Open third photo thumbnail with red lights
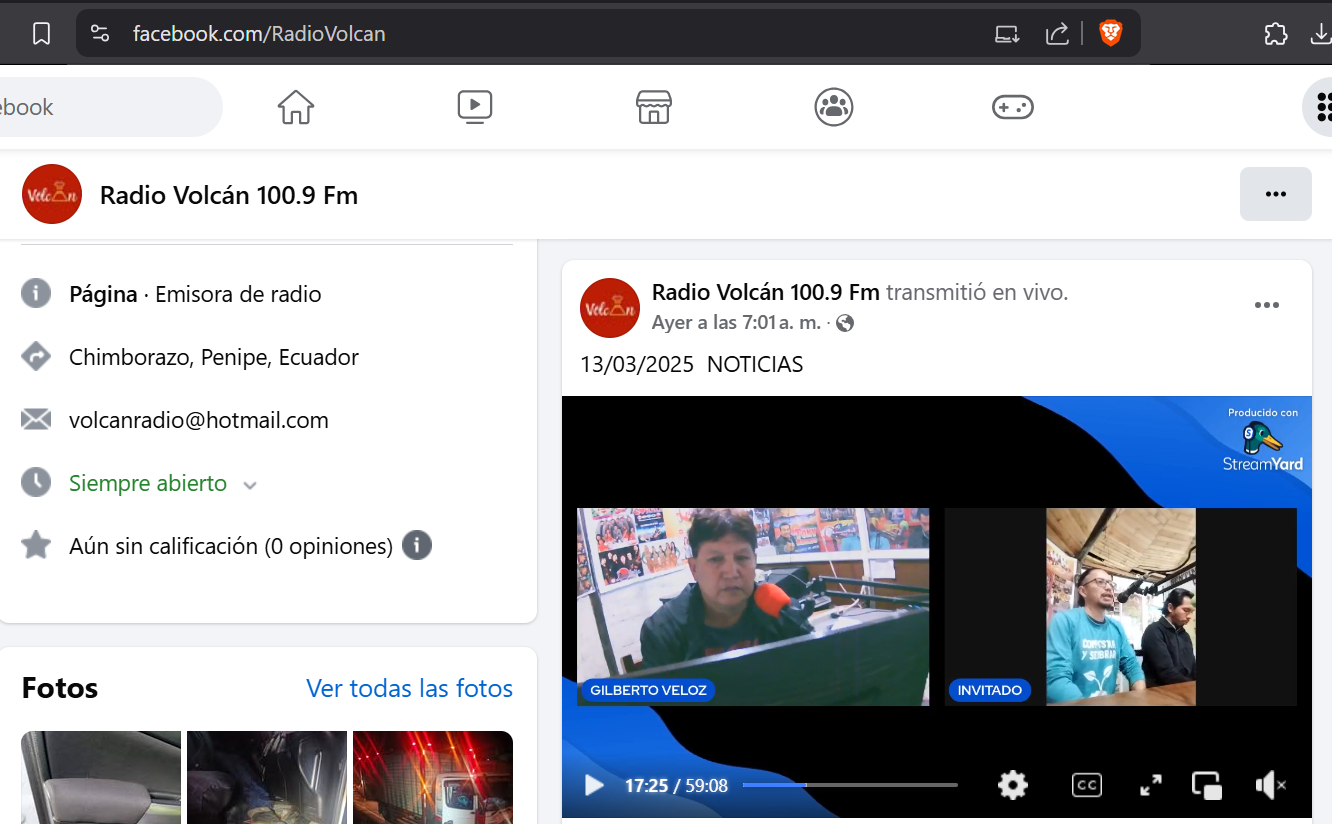The height and width of the screenshot is (824, 1332). (x=433, y=777)
